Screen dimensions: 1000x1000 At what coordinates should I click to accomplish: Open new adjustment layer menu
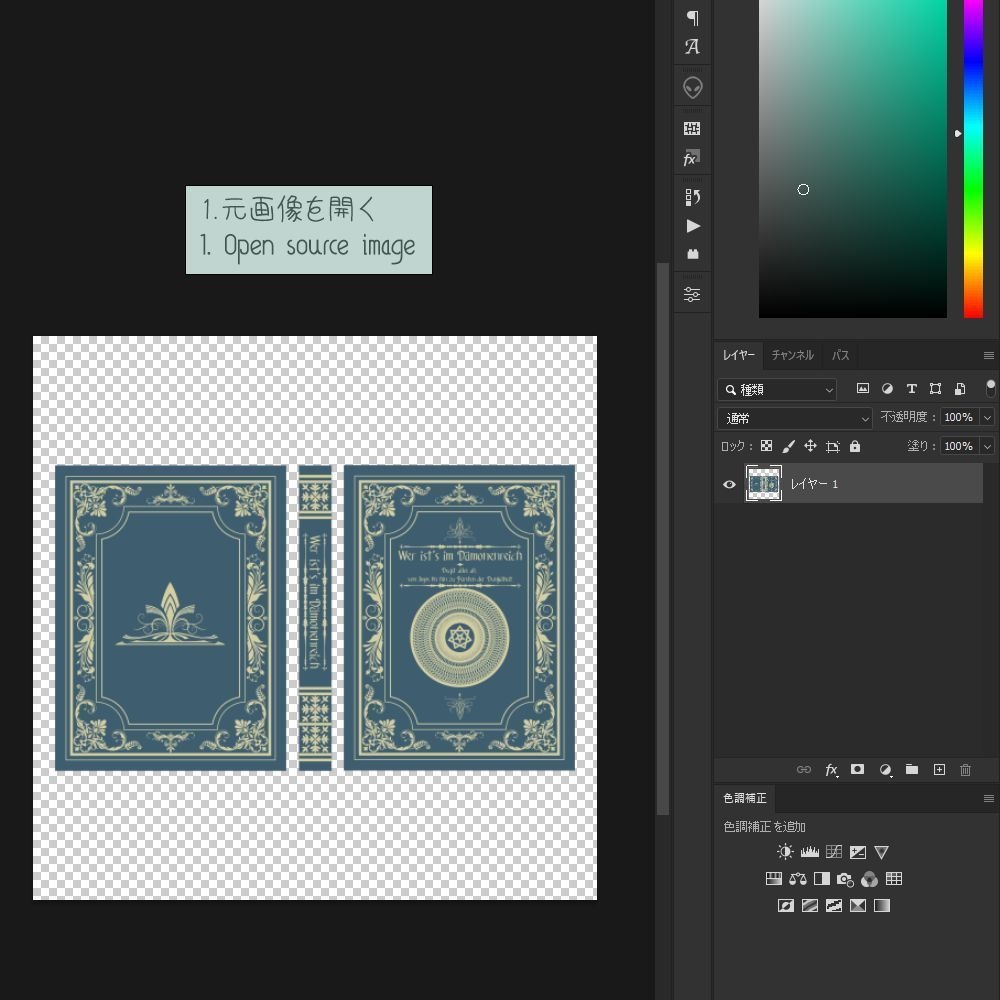[885, 770]
